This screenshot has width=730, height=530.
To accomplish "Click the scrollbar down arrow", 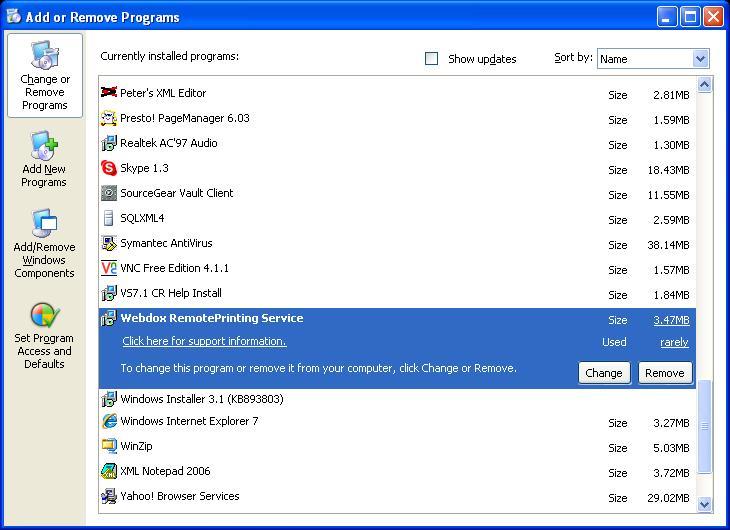I will pos(704,505).
